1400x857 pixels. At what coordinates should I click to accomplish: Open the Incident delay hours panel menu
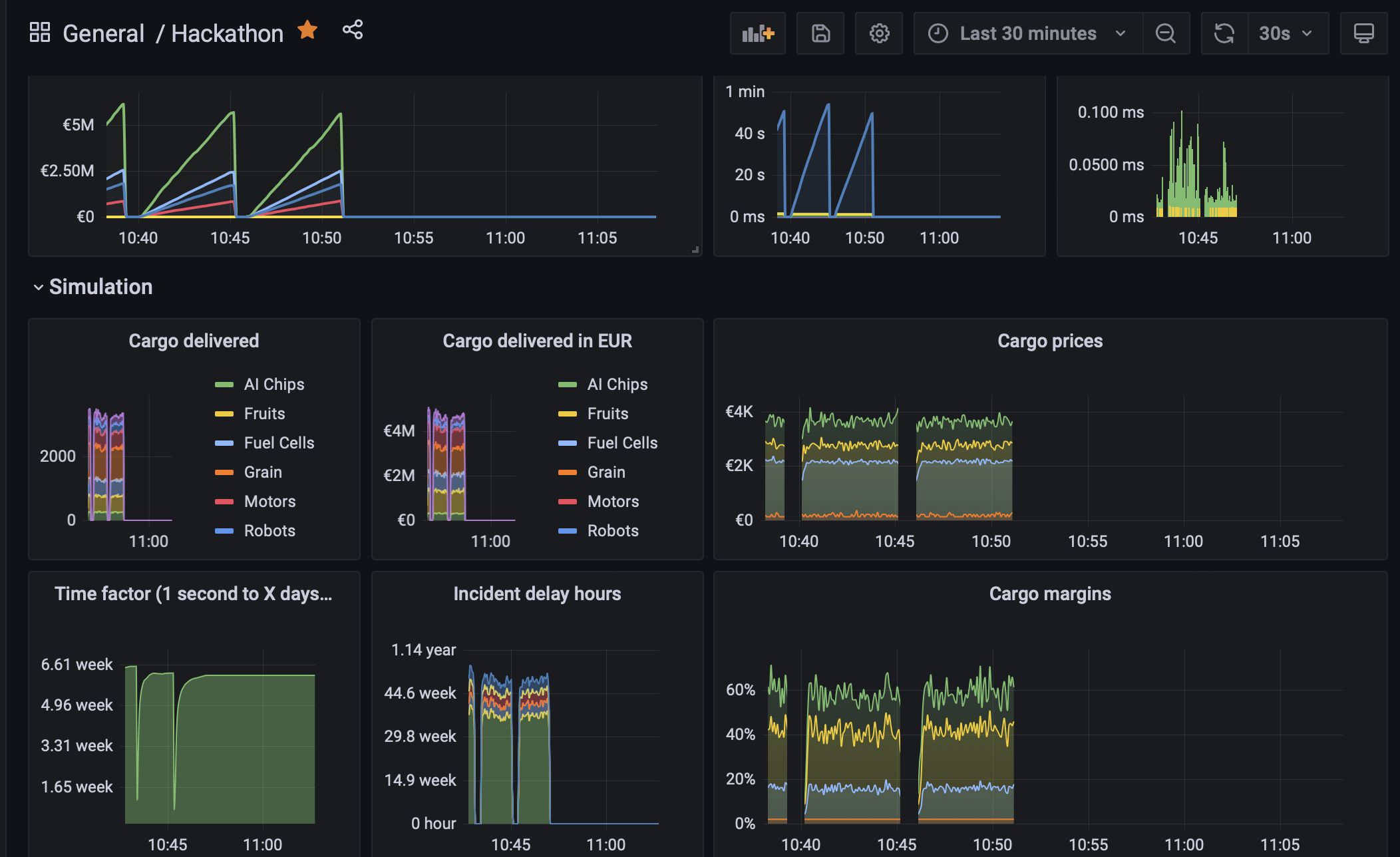click(537, 594)
